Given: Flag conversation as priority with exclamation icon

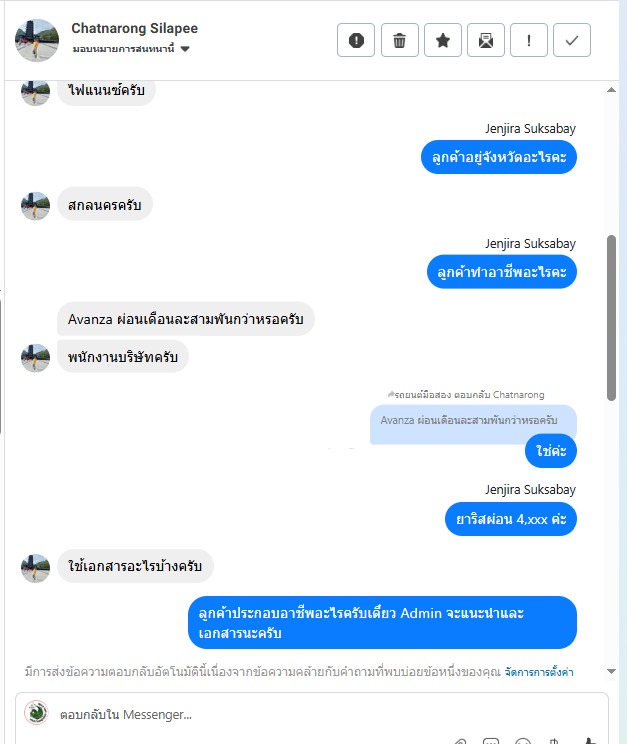Looking at the screenshot, I should [x=529, y=40].
